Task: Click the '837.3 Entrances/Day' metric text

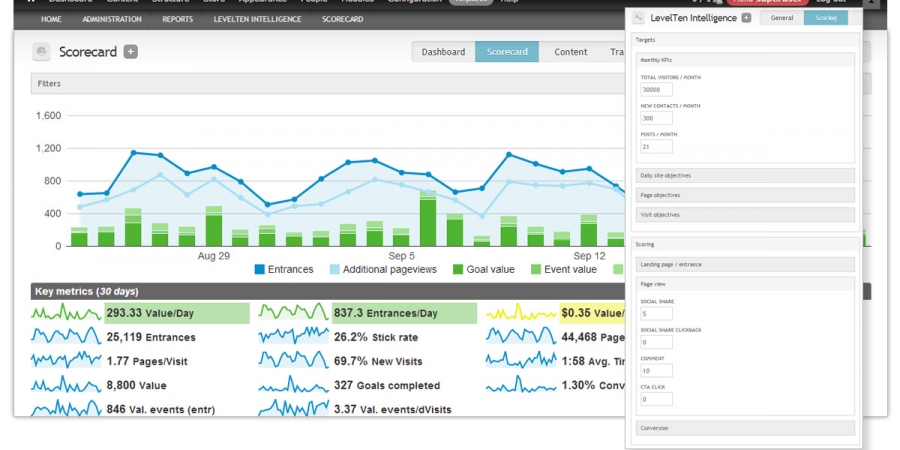Action: (x=386, y=313)
